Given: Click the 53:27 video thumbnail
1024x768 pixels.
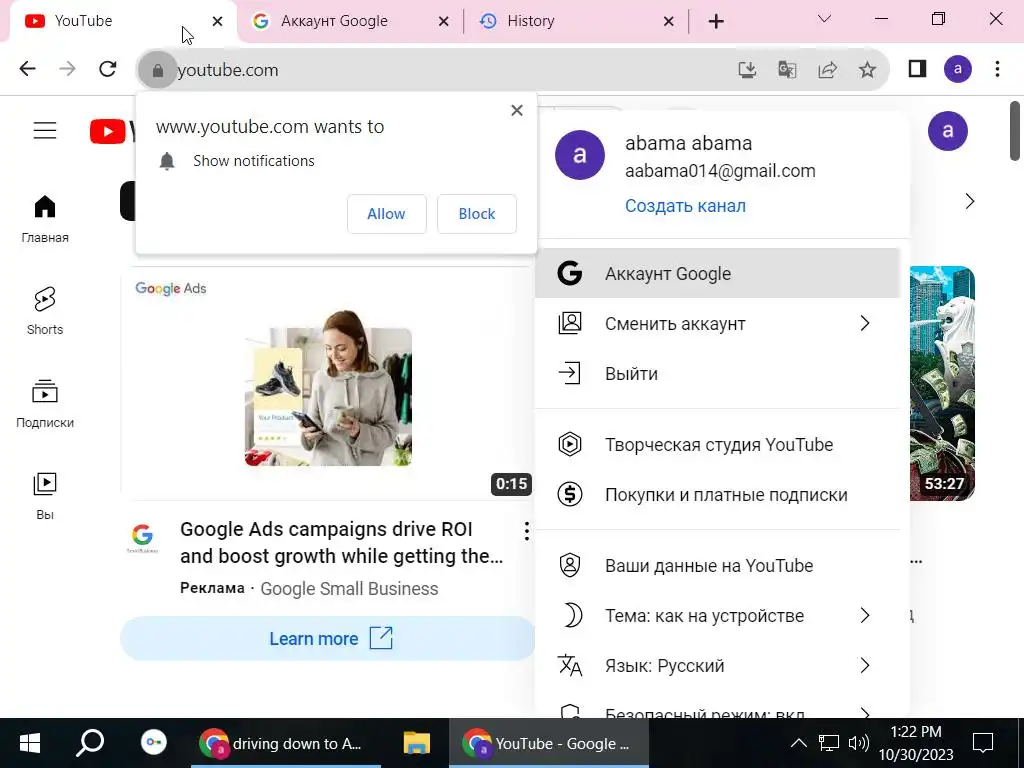Looking at the screenshot, I should click(x=942, y=383).
